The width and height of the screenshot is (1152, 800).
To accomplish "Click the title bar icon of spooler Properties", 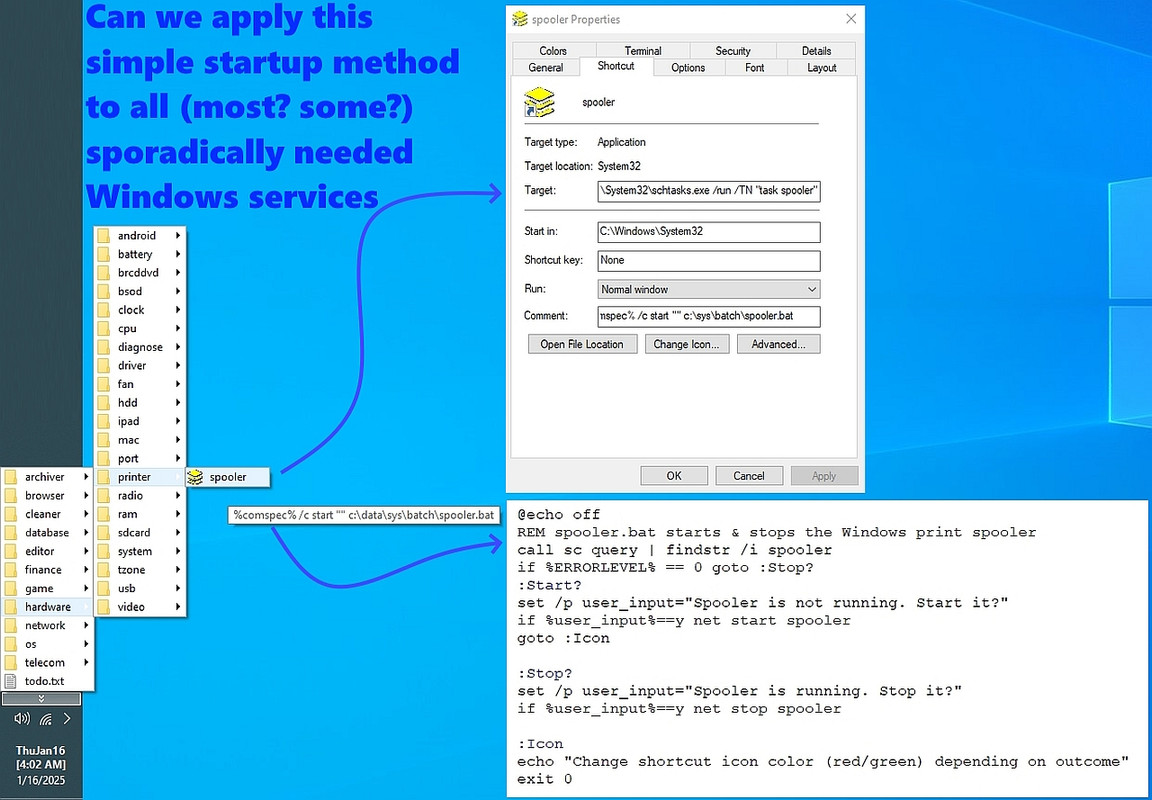I will pos(520,19).
